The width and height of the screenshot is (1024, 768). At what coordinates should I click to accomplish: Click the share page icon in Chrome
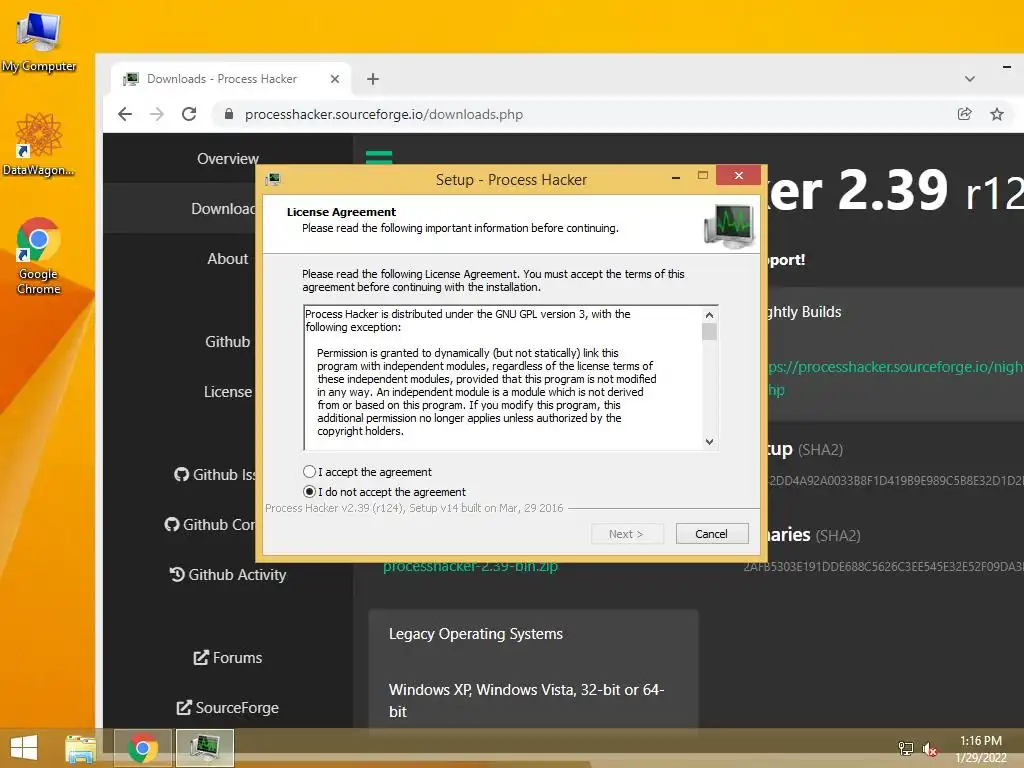click(965, 114)
